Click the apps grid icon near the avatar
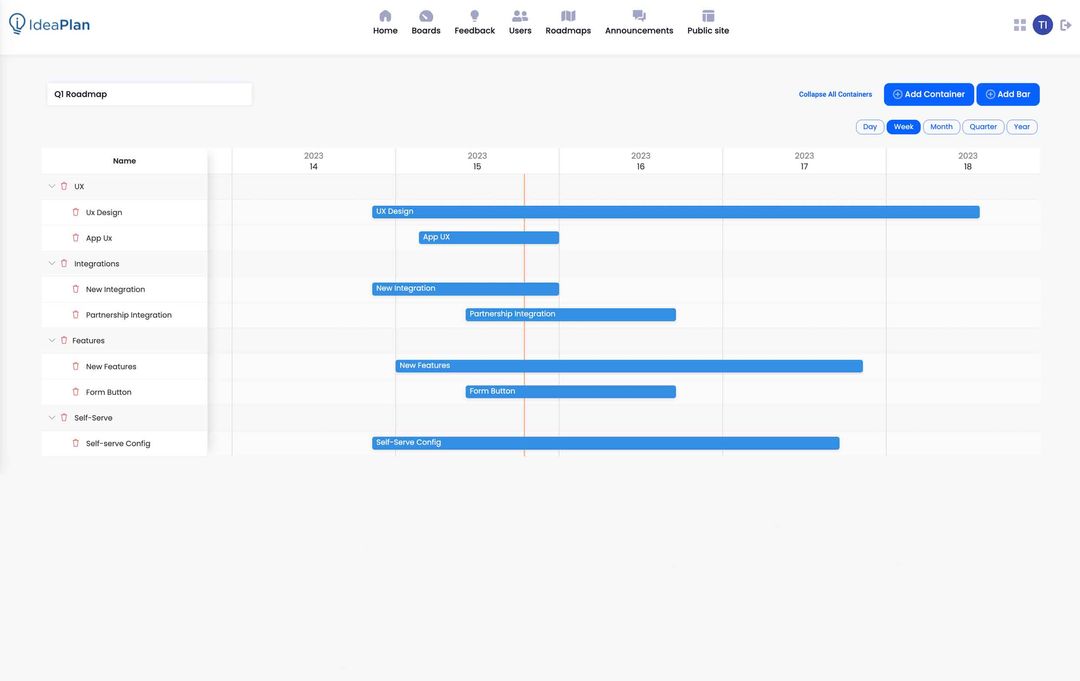 coord(1015,21)
